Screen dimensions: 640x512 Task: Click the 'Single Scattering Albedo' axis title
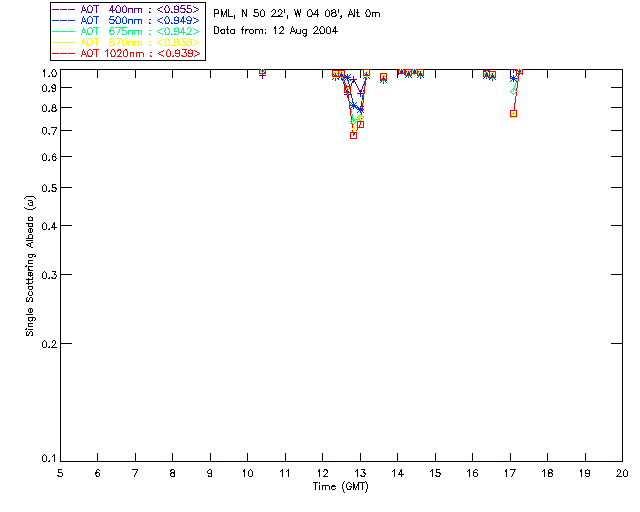(30, 266)
